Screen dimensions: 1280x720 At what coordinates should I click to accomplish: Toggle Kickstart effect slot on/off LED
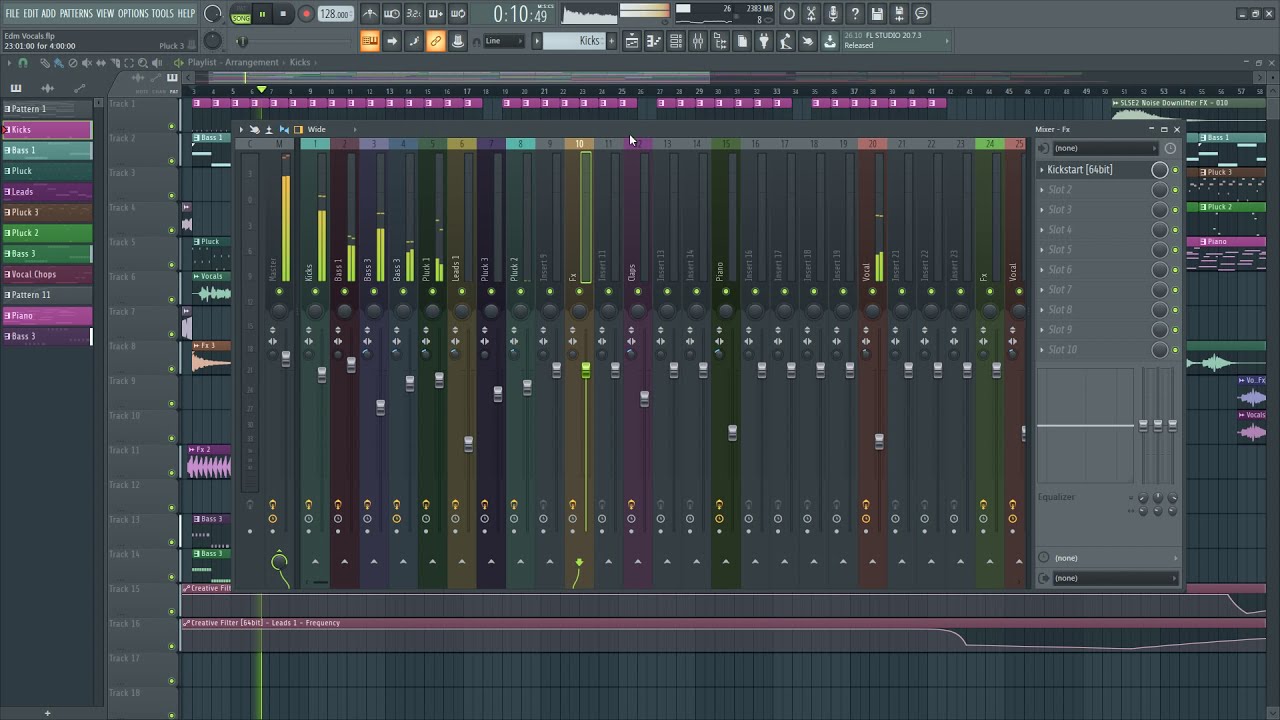click(1175, 170)
